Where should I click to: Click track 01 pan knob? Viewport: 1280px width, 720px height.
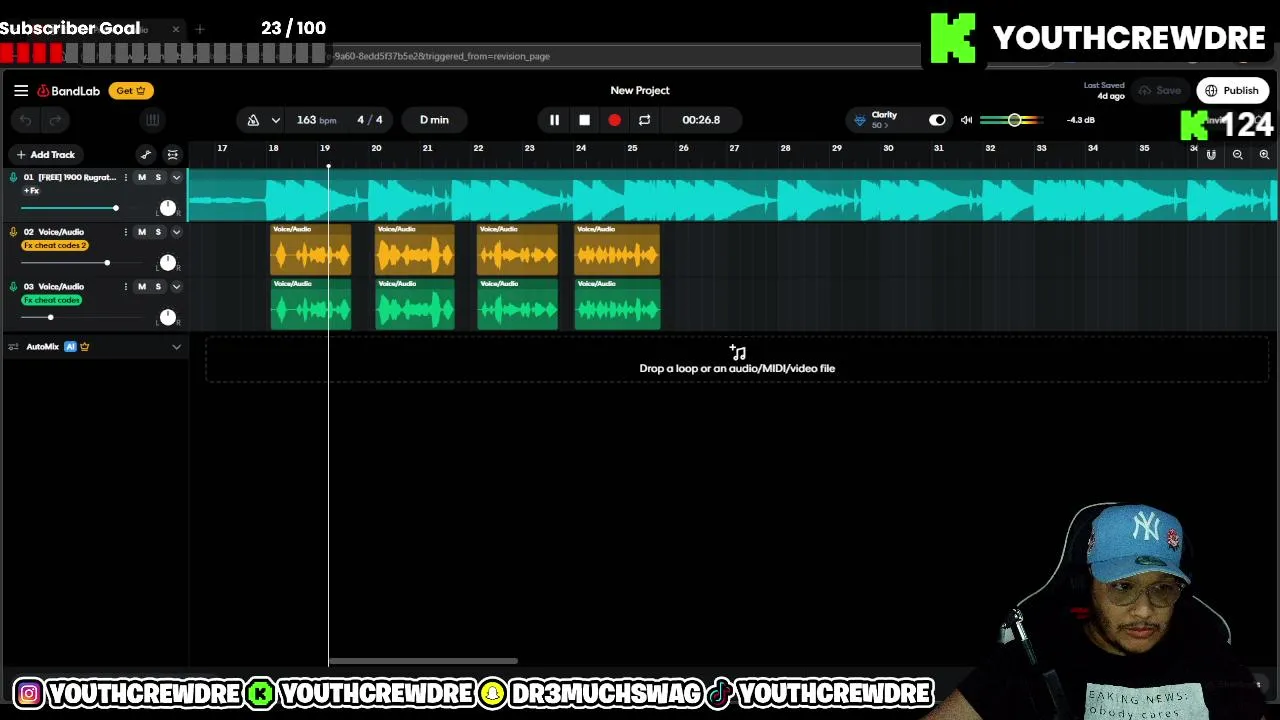tap(167, 208)
